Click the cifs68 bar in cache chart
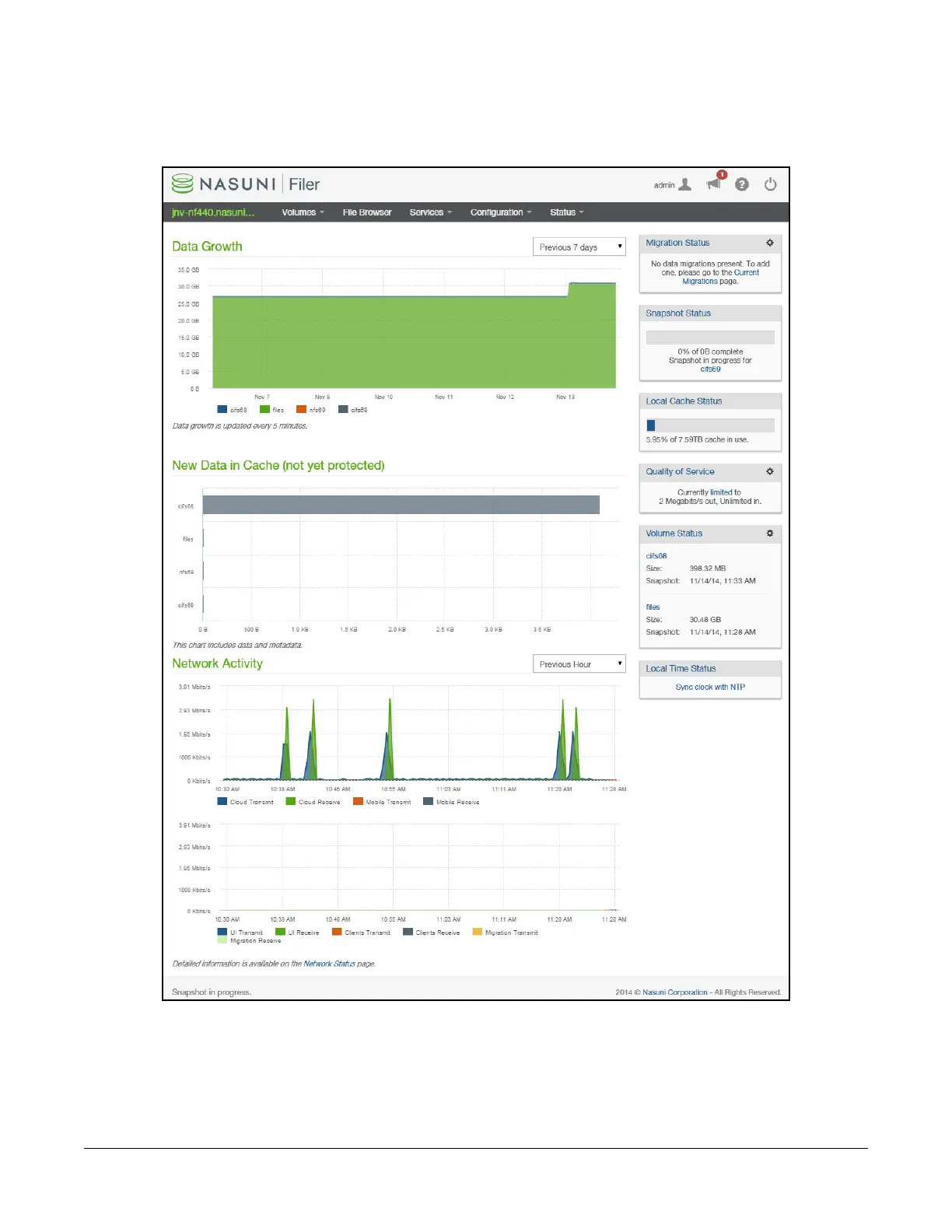This screenshot has width=952, height=1232. pyautogui.click(x=401, y=505)
